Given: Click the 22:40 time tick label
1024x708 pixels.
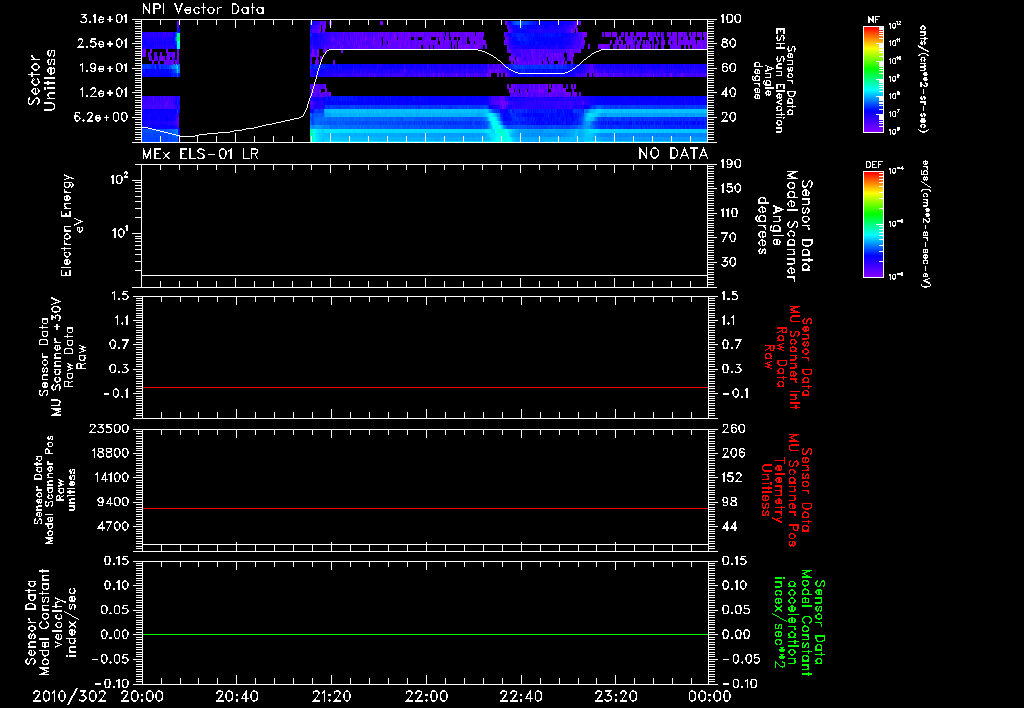Looking at the screenshot, I should tap(520, 697).
